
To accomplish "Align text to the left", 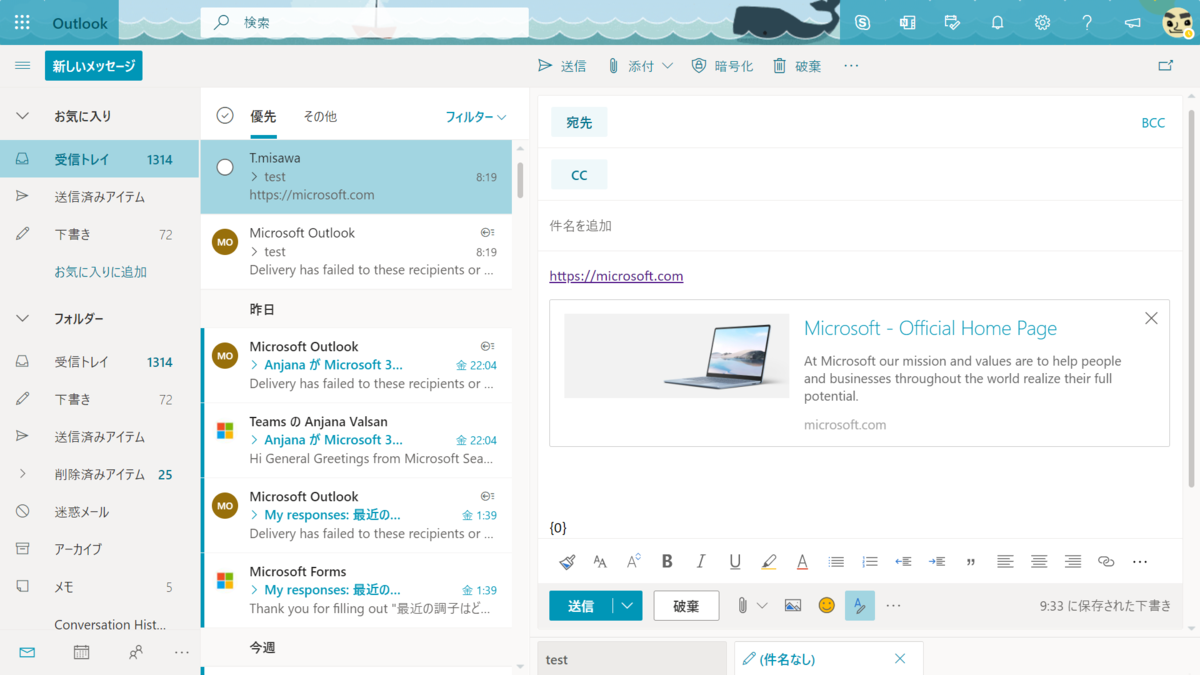I will (x=1005, y=562).
